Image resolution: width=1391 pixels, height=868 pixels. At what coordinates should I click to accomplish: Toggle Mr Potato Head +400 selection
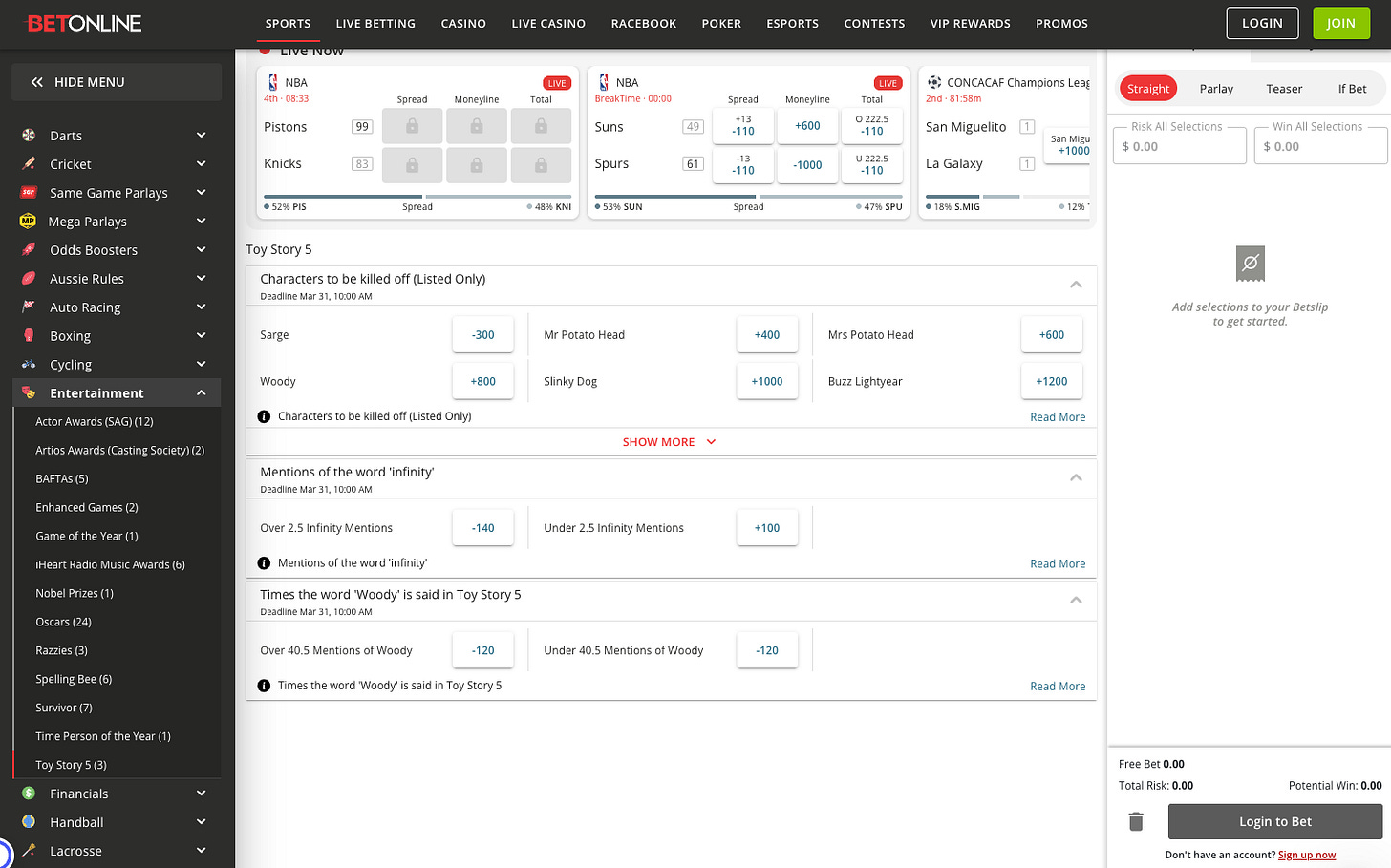[767, 335]
